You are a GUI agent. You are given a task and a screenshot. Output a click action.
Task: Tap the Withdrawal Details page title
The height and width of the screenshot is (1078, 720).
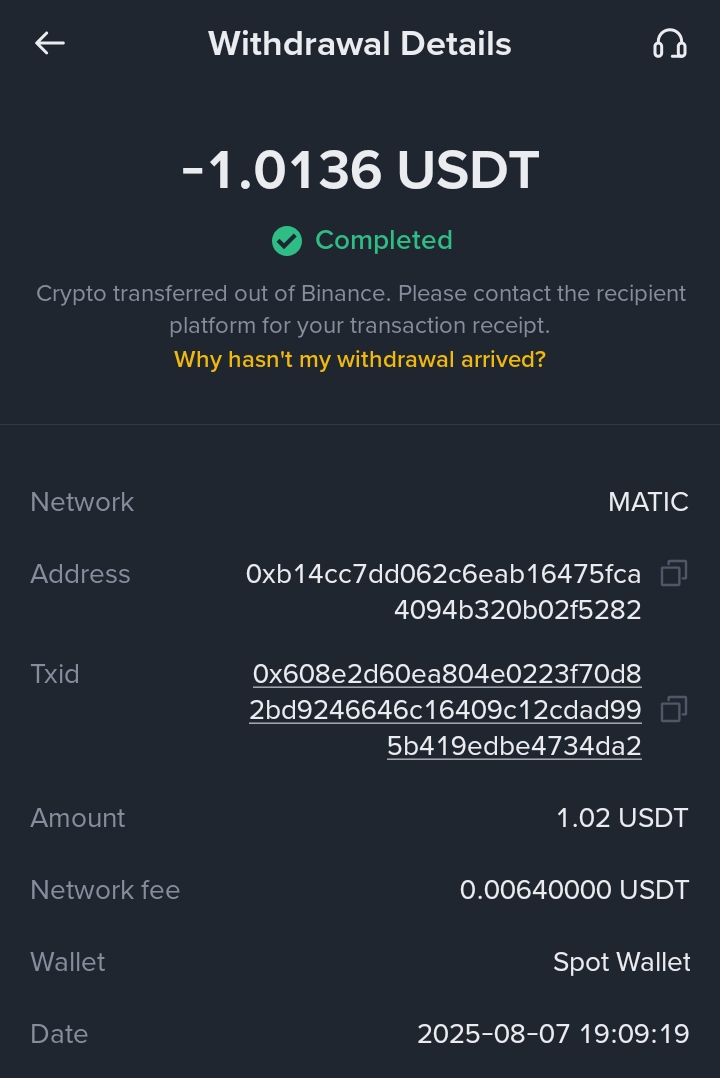pos(360,44)
